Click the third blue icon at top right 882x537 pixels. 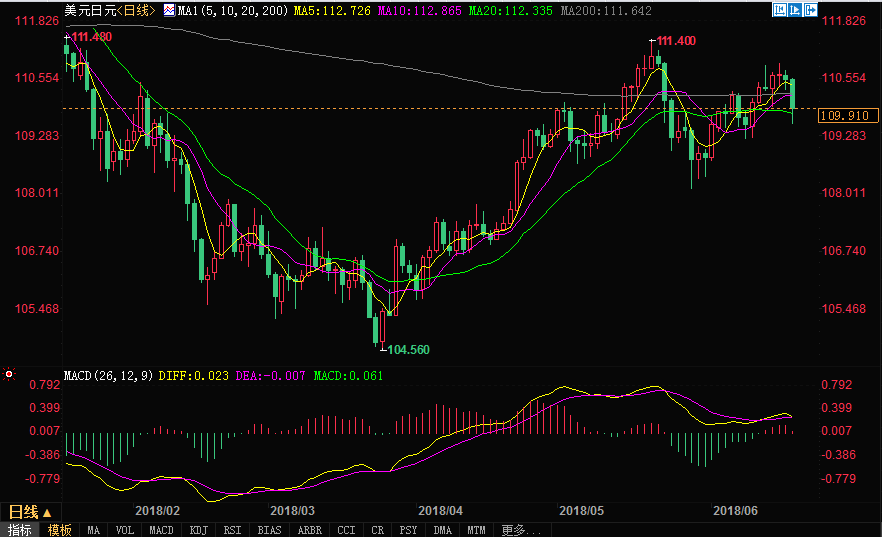(x=809, y=9)
